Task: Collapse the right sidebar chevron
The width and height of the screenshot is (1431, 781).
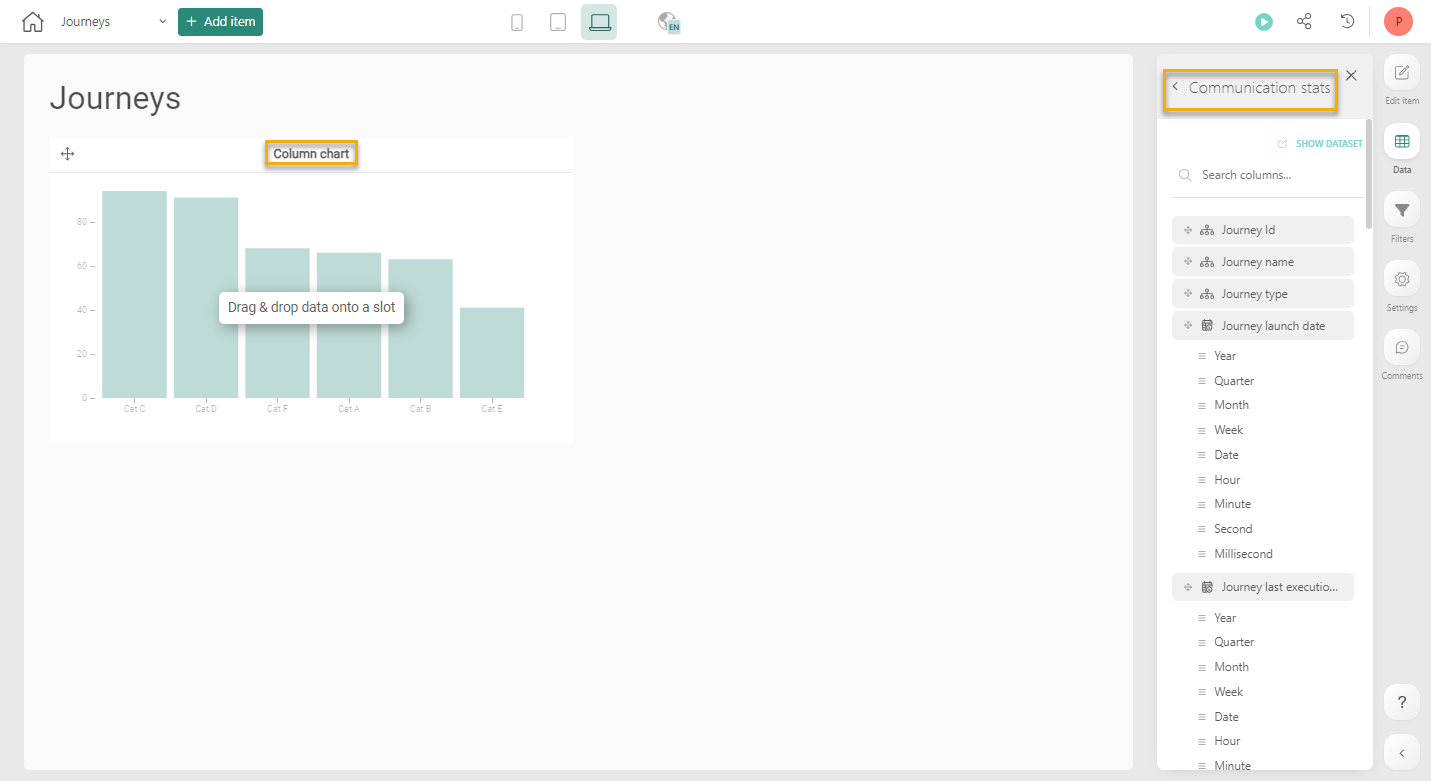Action: (1401, 753)
